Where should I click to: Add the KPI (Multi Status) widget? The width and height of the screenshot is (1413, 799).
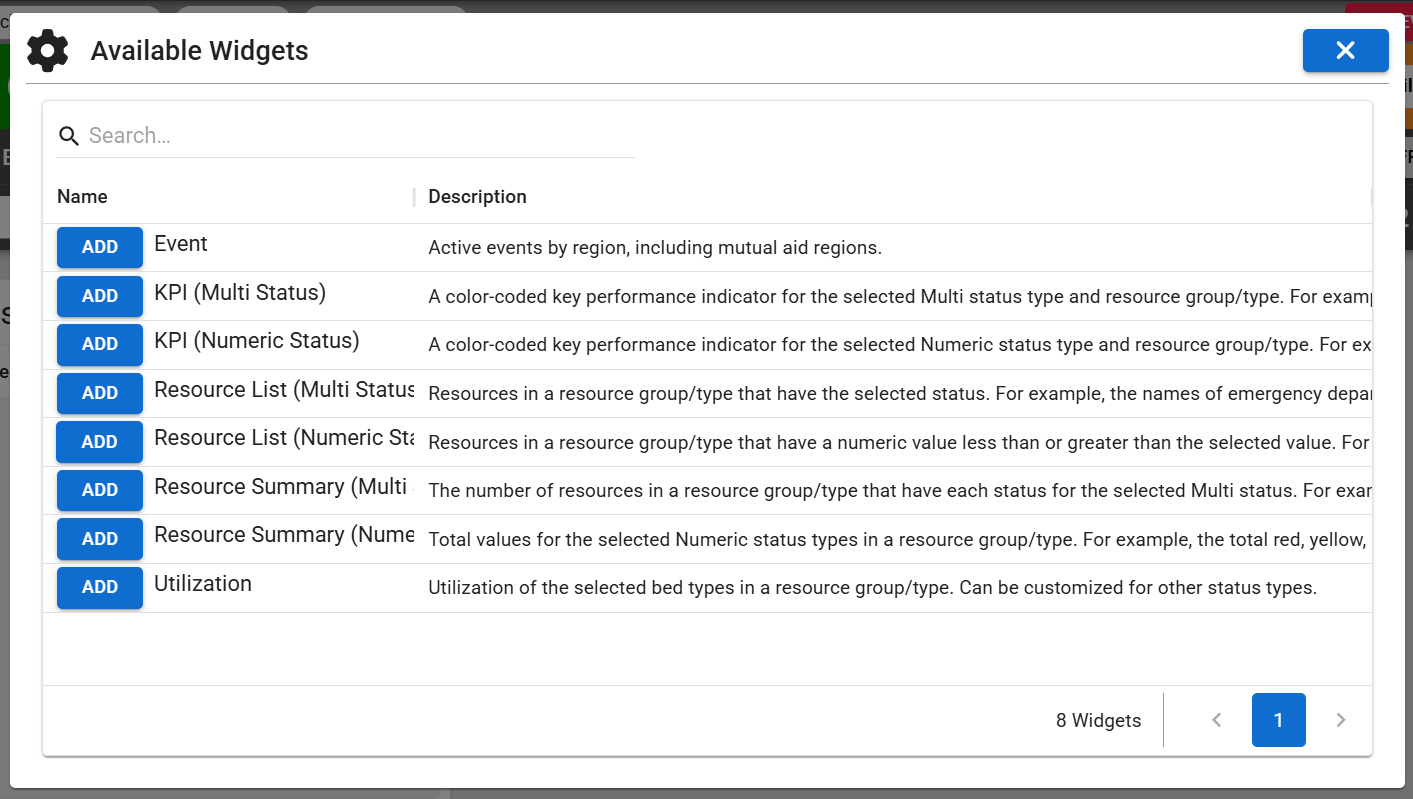tap(100, 296)
